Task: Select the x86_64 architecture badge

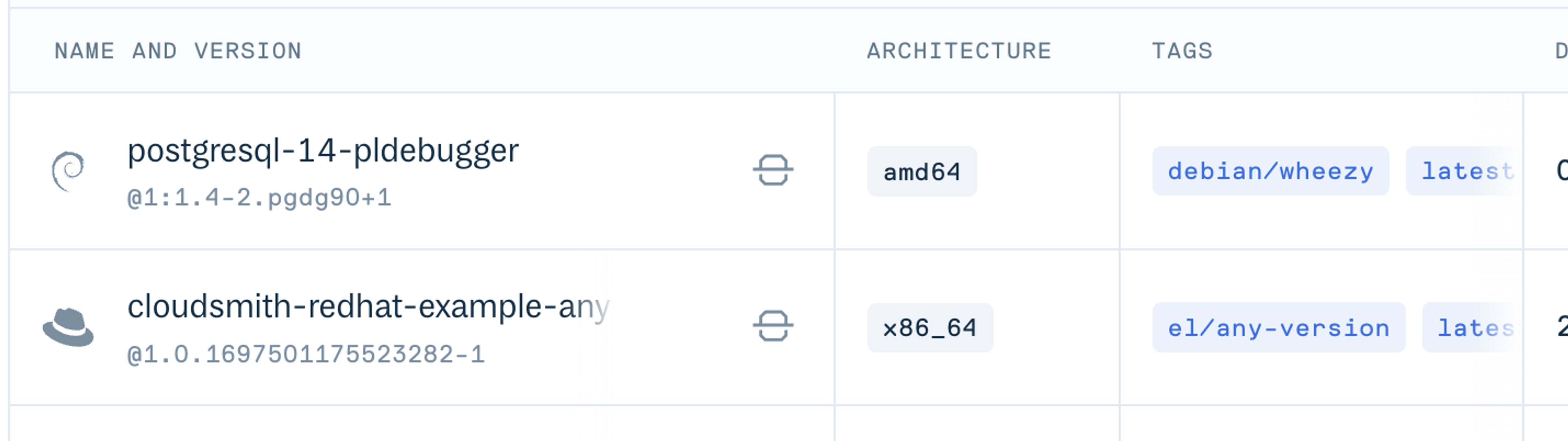Action: (929, 328)
